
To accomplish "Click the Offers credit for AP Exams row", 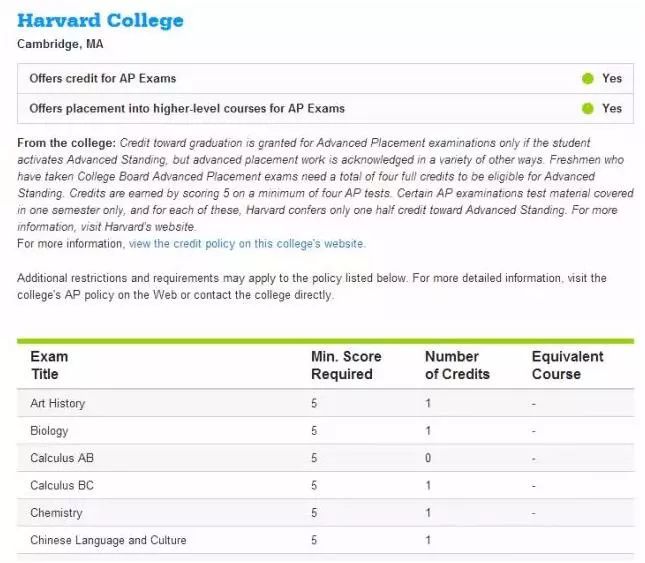I will (x=325, y=79).
